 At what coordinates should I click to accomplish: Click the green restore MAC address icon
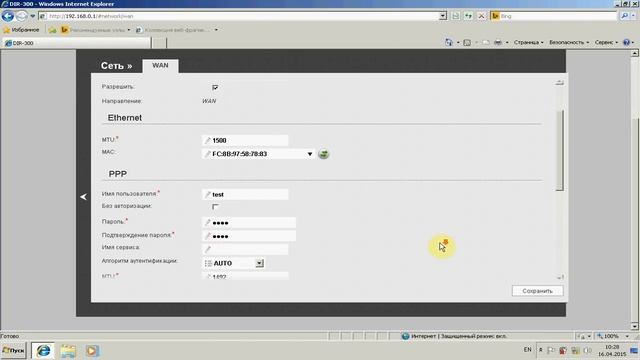(x=324, y=154)
